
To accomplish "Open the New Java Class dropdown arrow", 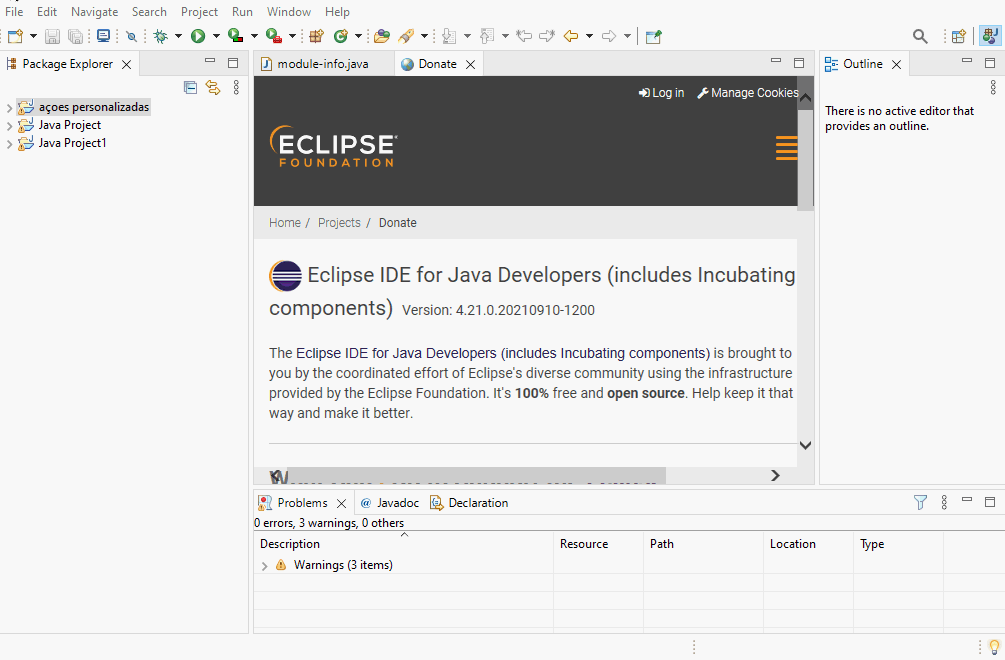I will tap(358, 37).
